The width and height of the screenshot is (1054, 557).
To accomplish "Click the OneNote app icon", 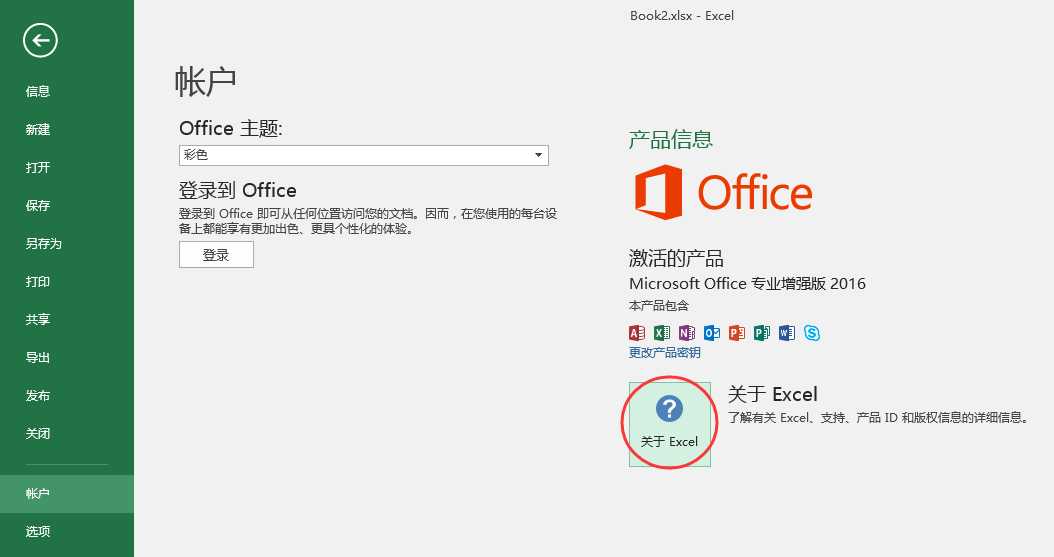I will pyautogui.click(x=686, y=333).
